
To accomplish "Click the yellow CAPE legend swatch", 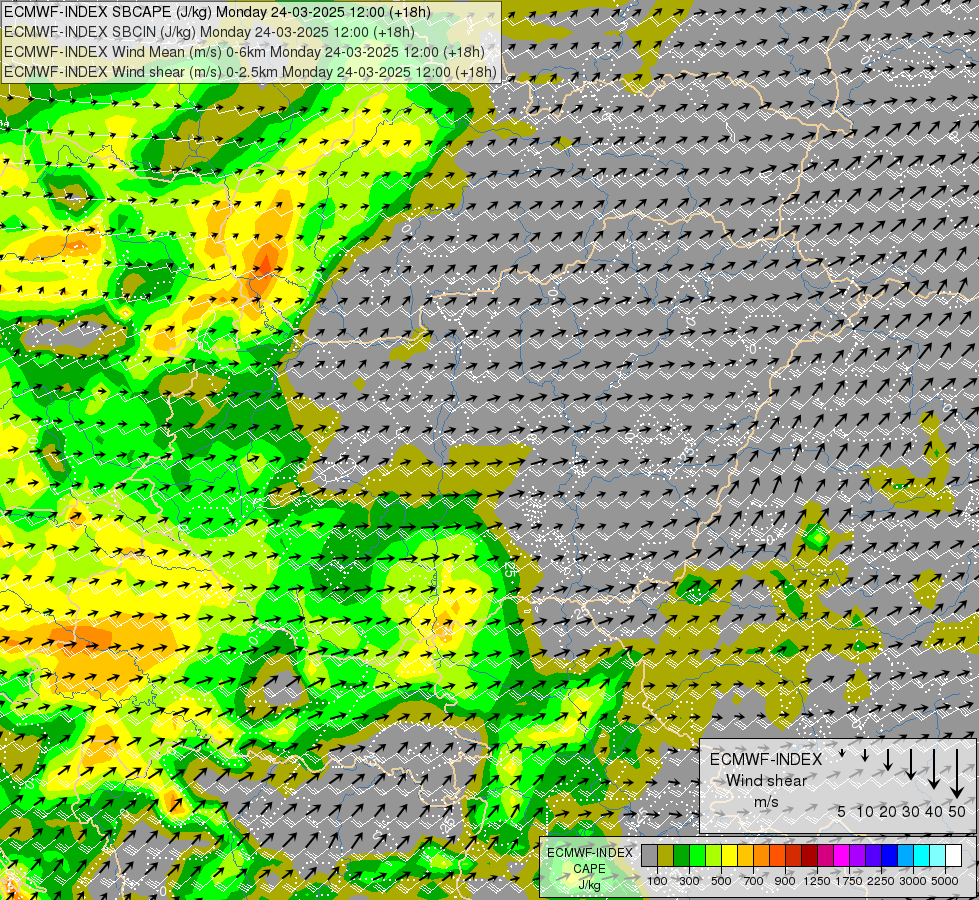I will coord(729,855).
